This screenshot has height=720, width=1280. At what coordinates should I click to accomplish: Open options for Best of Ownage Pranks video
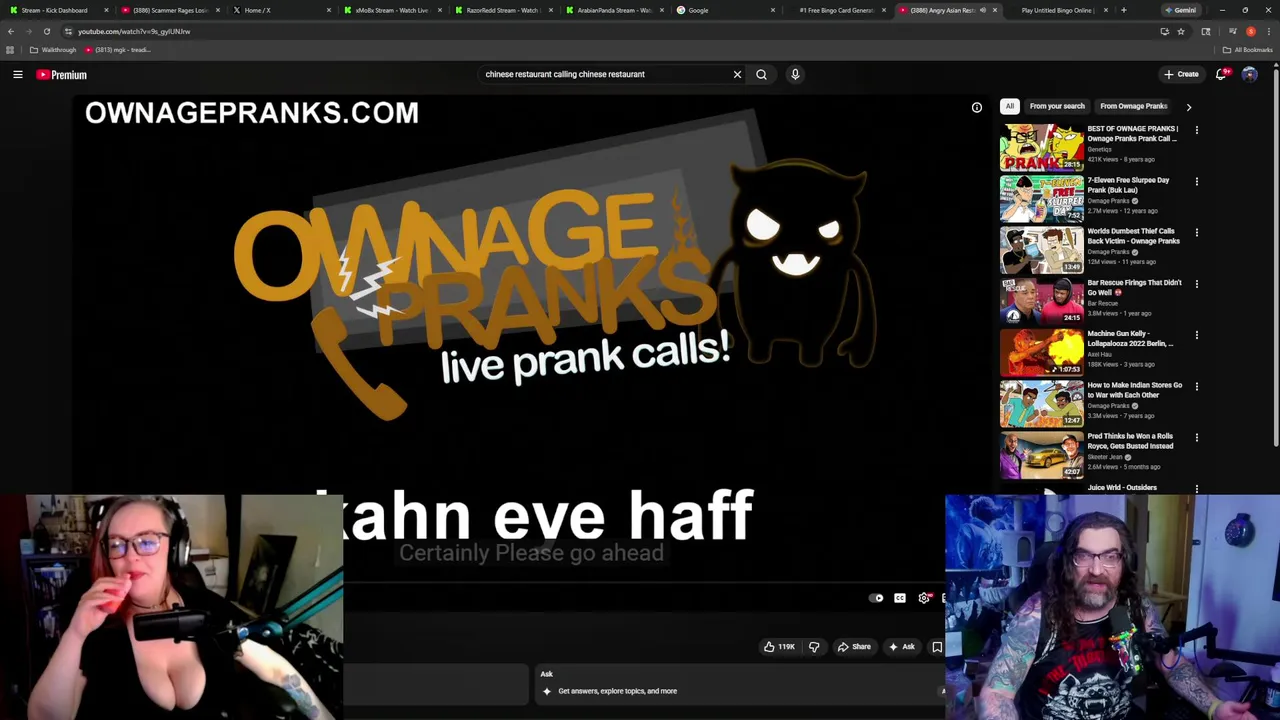pyautogui.click(x=1197, y=130)
